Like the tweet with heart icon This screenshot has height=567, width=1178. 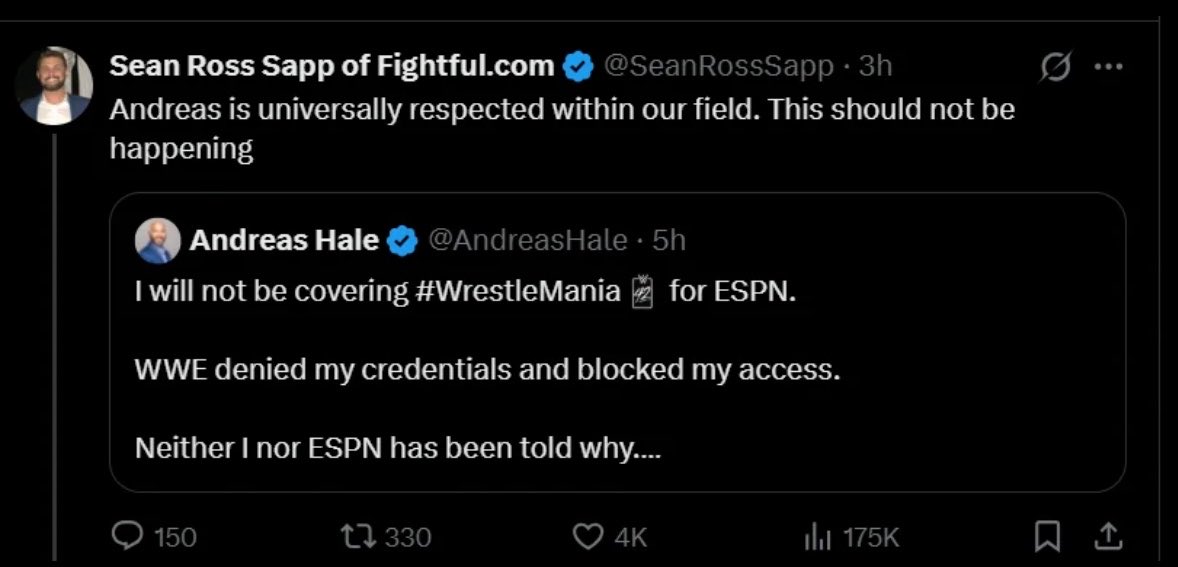587,536
